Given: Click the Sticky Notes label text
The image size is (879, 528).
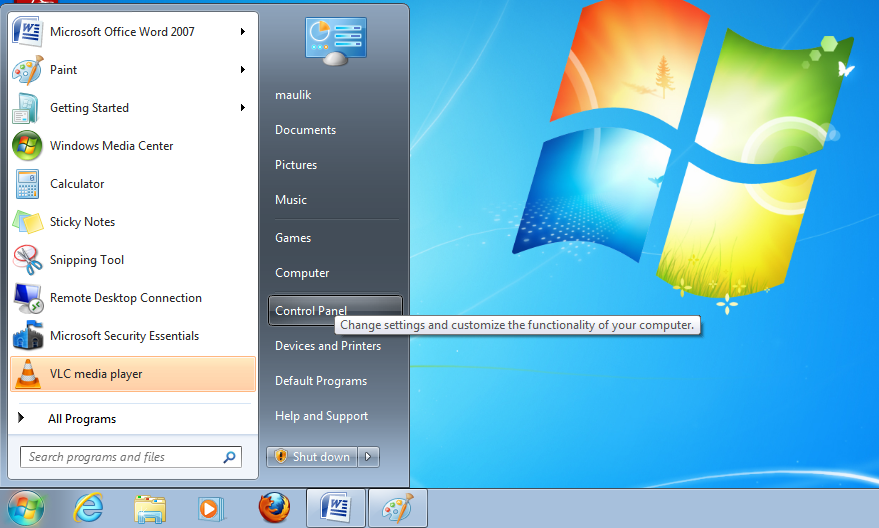Looking at the screenshot, I should tap(82, 222).
